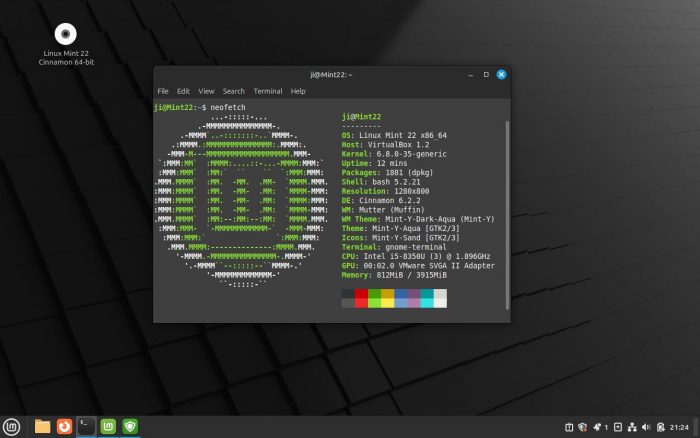Image resolution: width=700 pixels, height=438 pixels.
Task: Expand the Search menu in Terminal
Action: [x=233, y=91]
